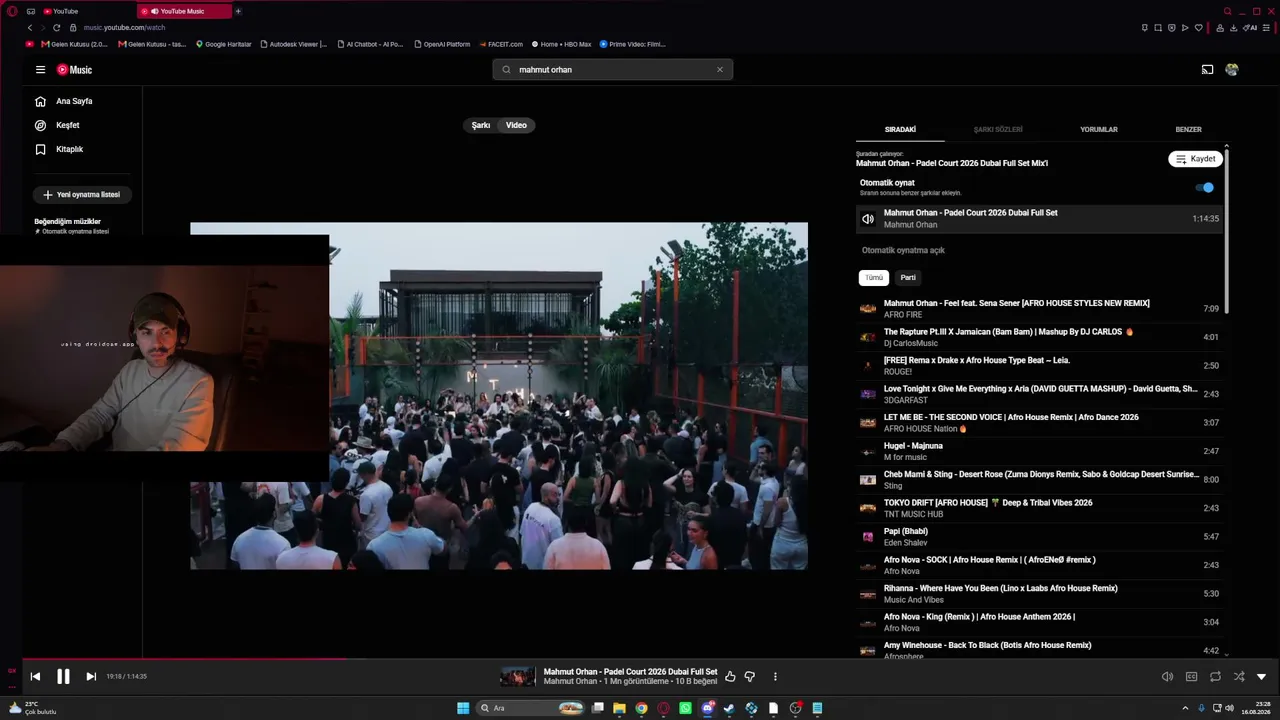Select the ŞARKI SÖZLERİ tab

(x=998, y=129)
